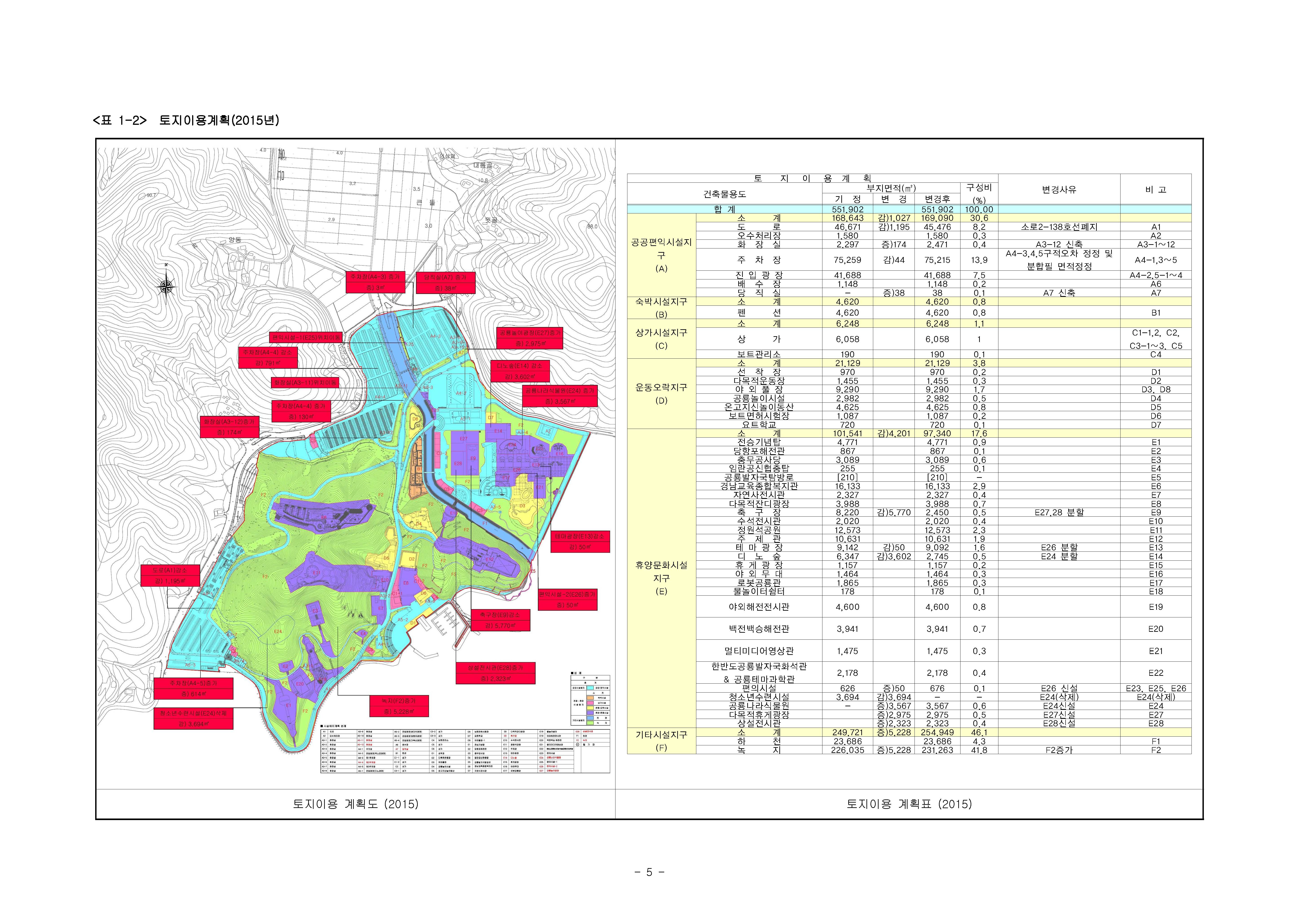Click the 화장실(A3-11)위치이동 label
Image resolution: width=1299 pixels, height=924 pixels.
[x=306, y=383]
